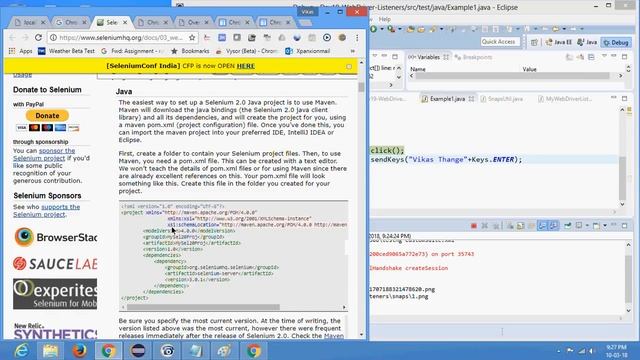
Task: Click the Sauce Labs sponsor logo
Action: click(55, 264)
